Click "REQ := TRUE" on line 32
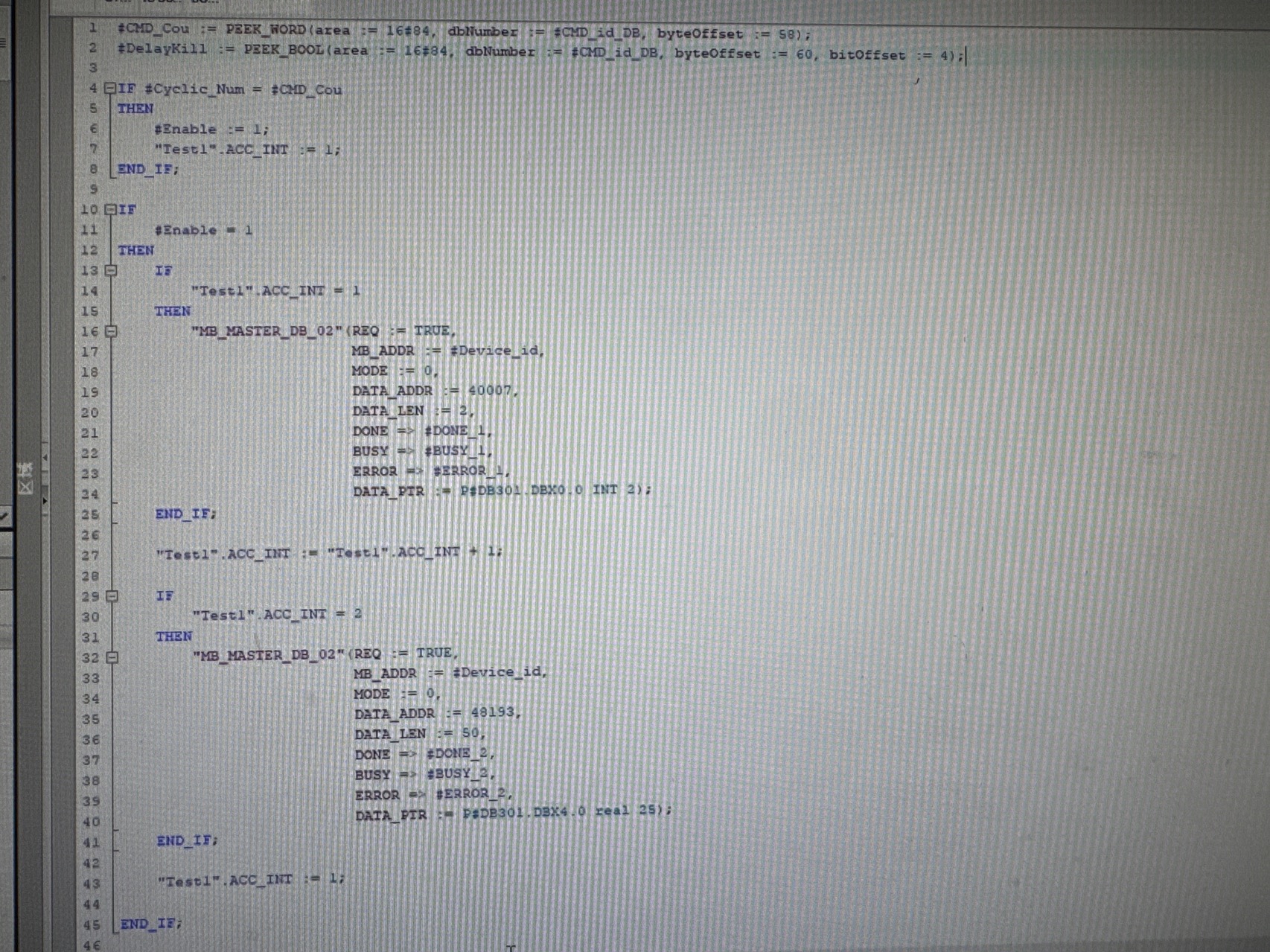 coord(403,654)
